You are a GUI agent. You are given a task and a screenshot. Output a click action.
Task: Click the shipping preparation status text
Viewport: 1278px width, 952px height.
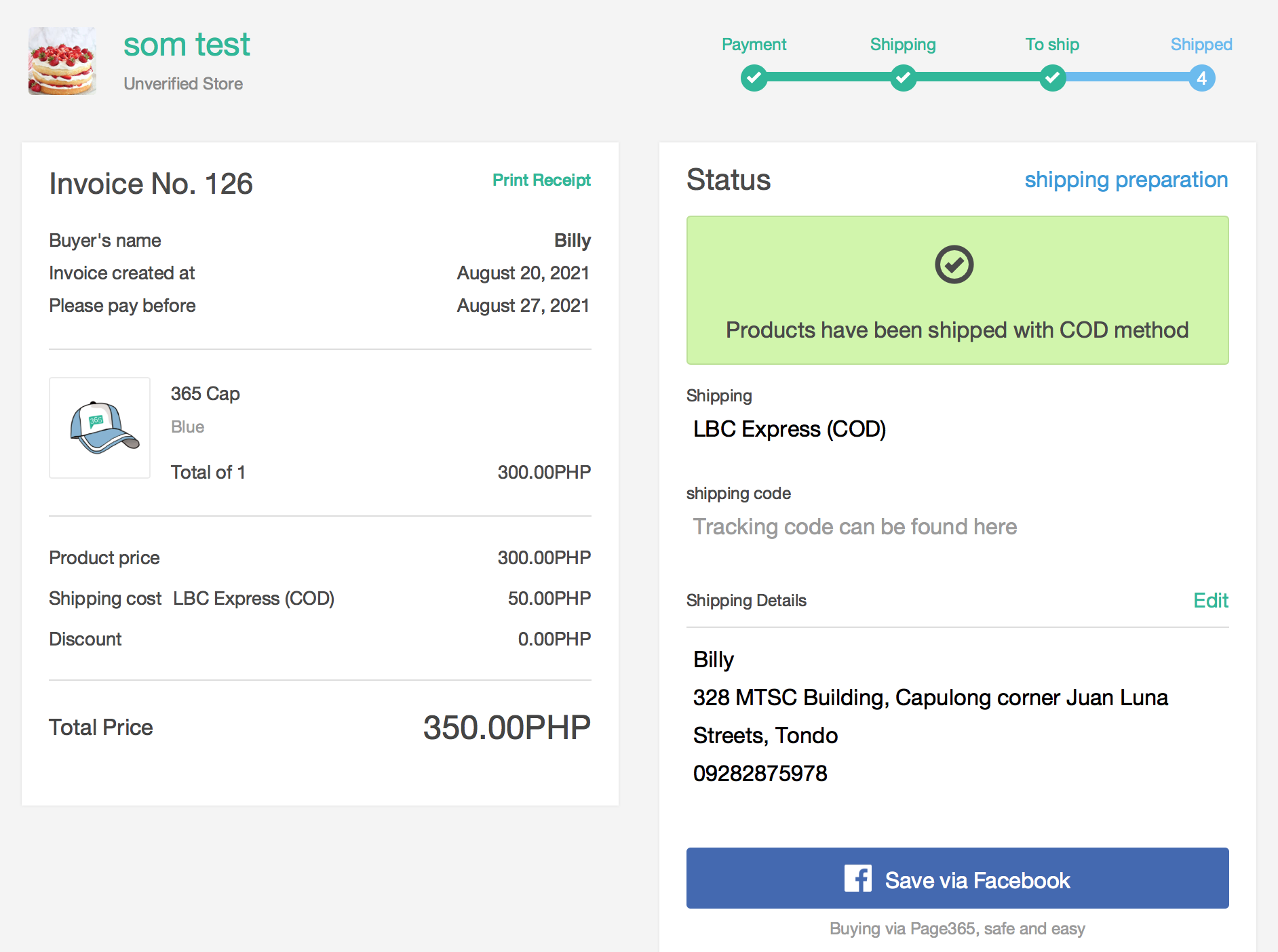point(1126,180)
